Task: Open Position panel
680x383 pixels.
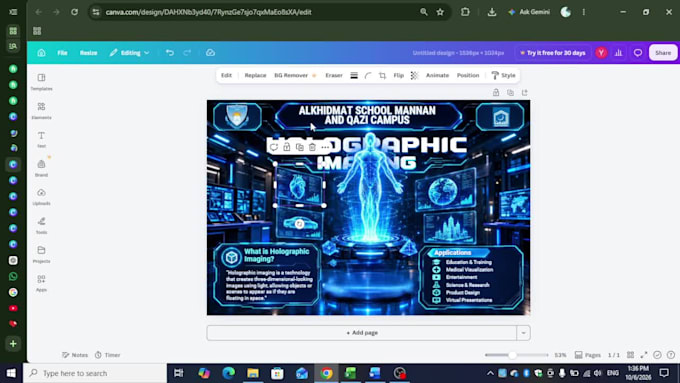Action: click(x=468, y=75)
